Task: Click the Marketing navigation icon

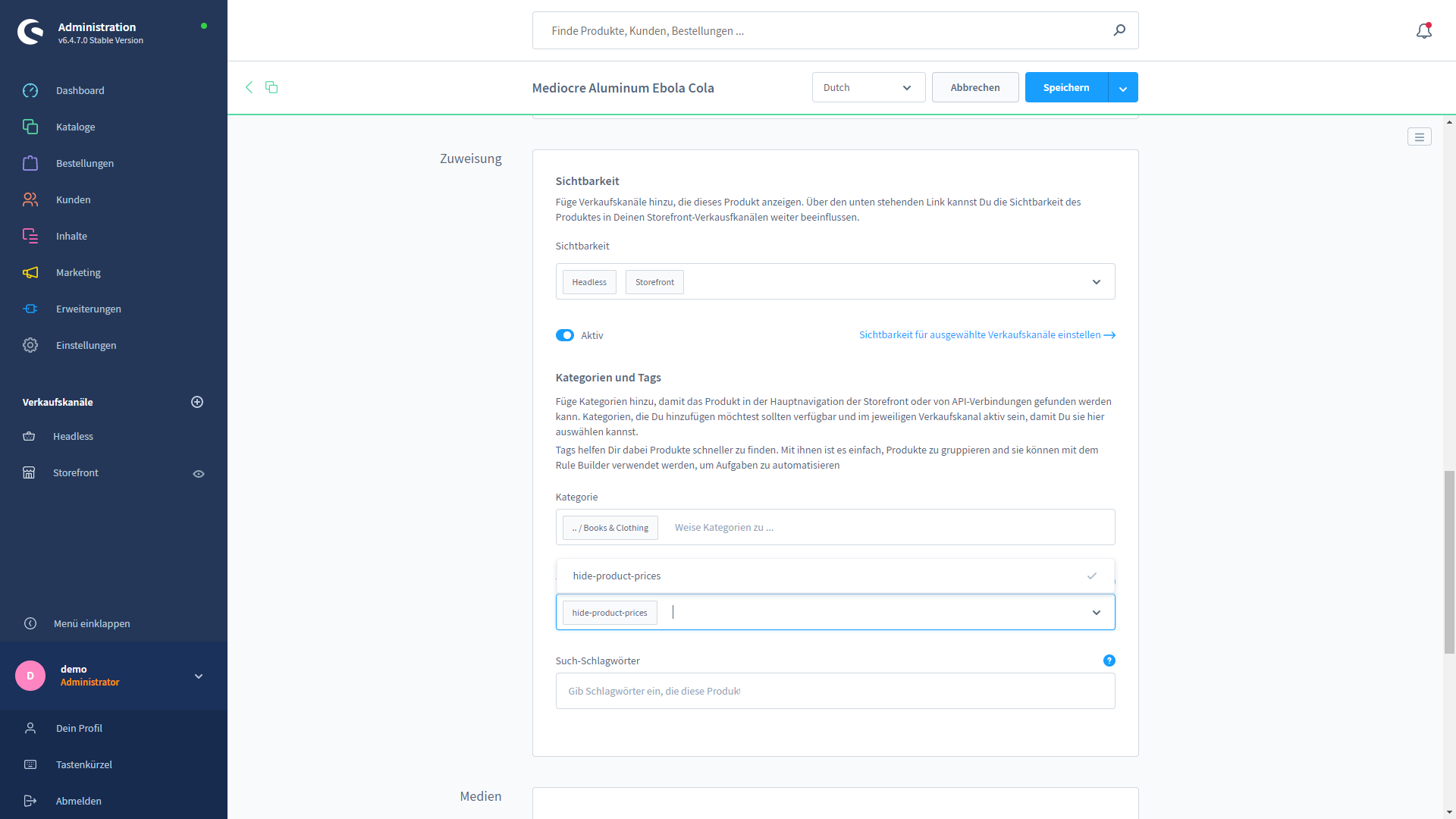Action: (x=30, y=272)
